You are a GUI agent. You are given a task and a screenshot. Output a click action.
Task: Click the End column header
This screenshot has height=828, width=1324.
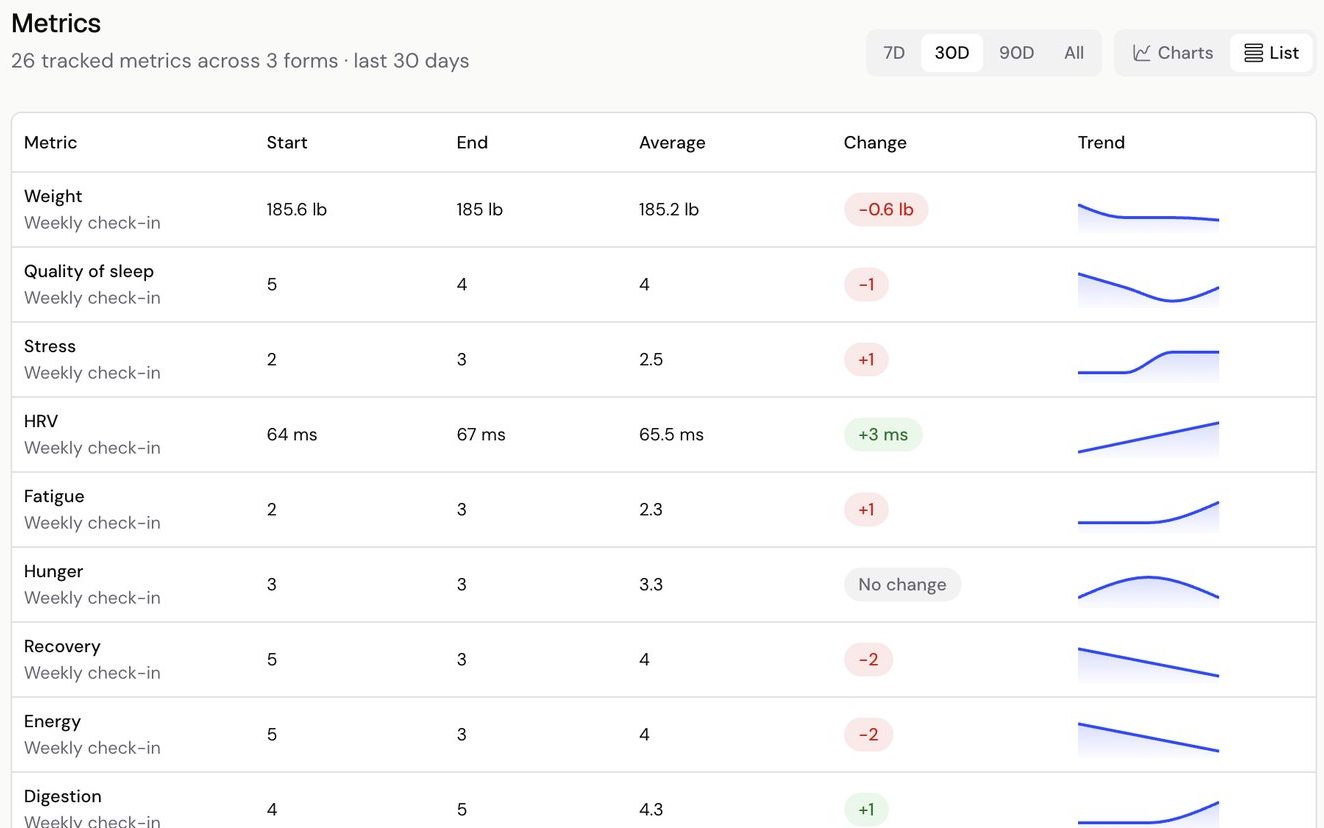click(x=472, y=142)
